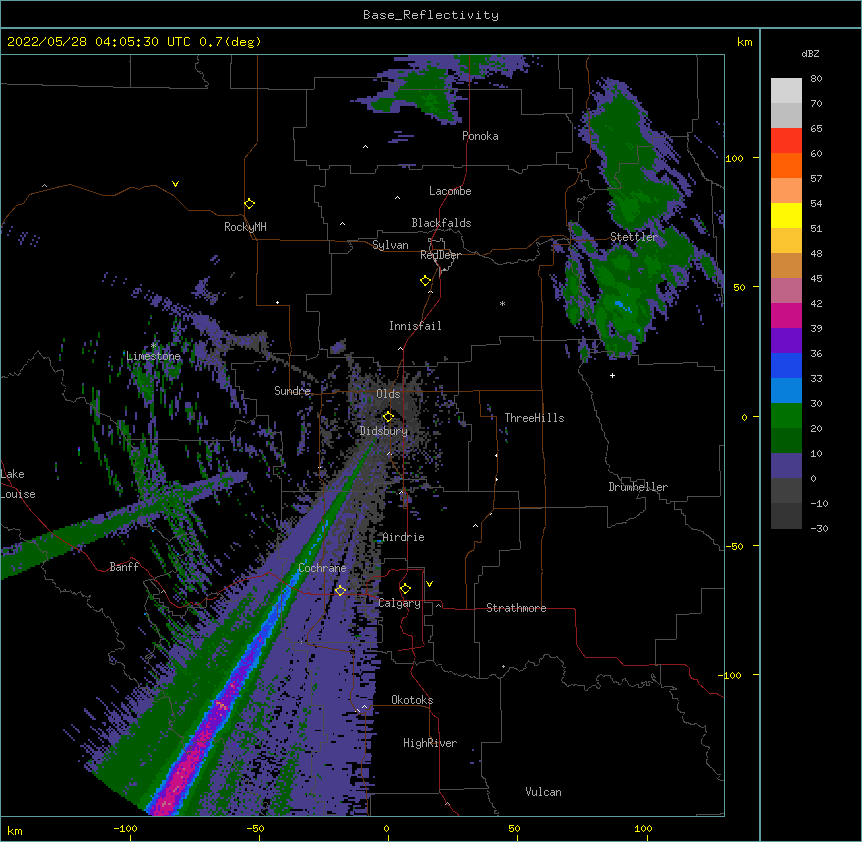Screen dimensions: 862x842
Task: Click the Limestone label
Action: 153,356
